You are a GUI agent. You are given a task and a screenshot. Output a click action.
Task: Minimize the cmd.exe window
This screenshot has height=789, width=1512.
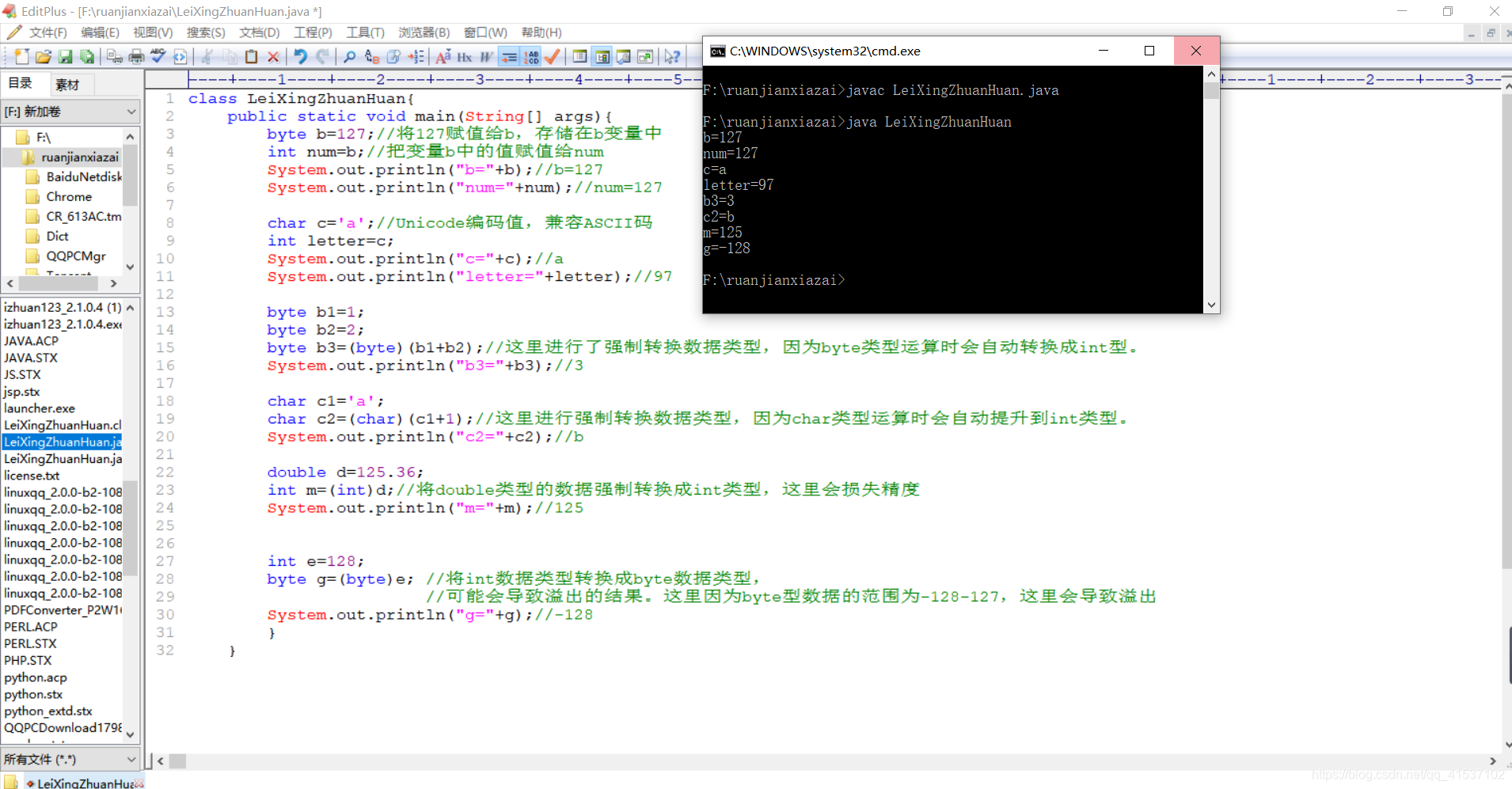[x=1103, y=51]
